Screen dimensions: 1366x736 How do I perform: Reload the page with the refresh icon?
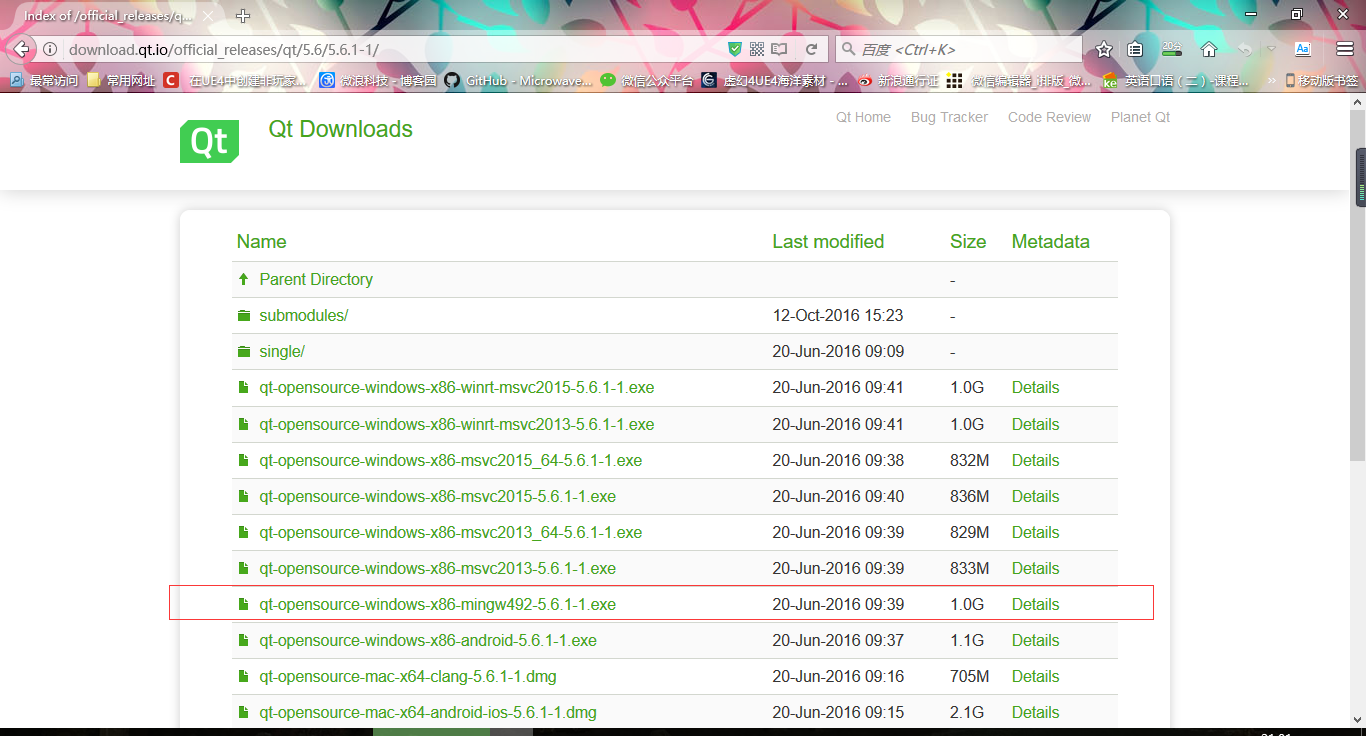click(x=812, y=49)
